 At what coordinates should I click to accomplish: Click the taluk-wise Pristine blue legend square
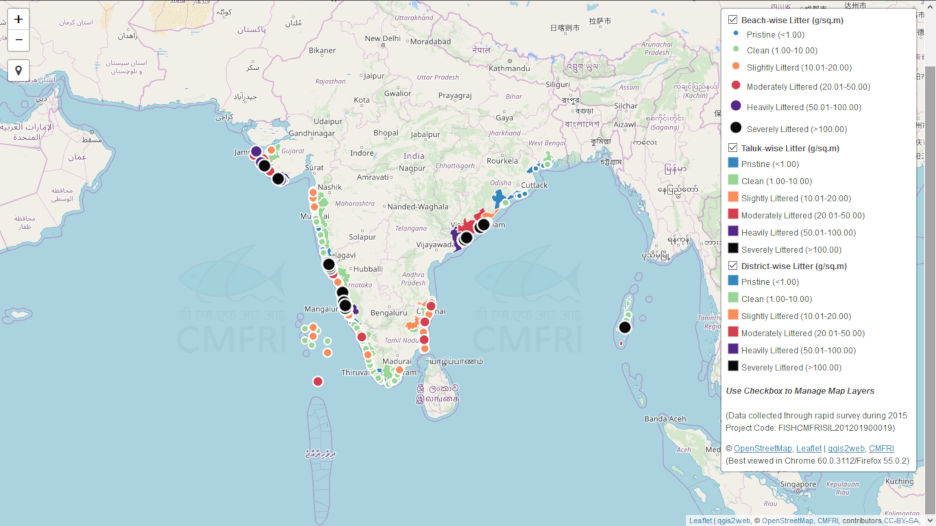click(733, 162)
